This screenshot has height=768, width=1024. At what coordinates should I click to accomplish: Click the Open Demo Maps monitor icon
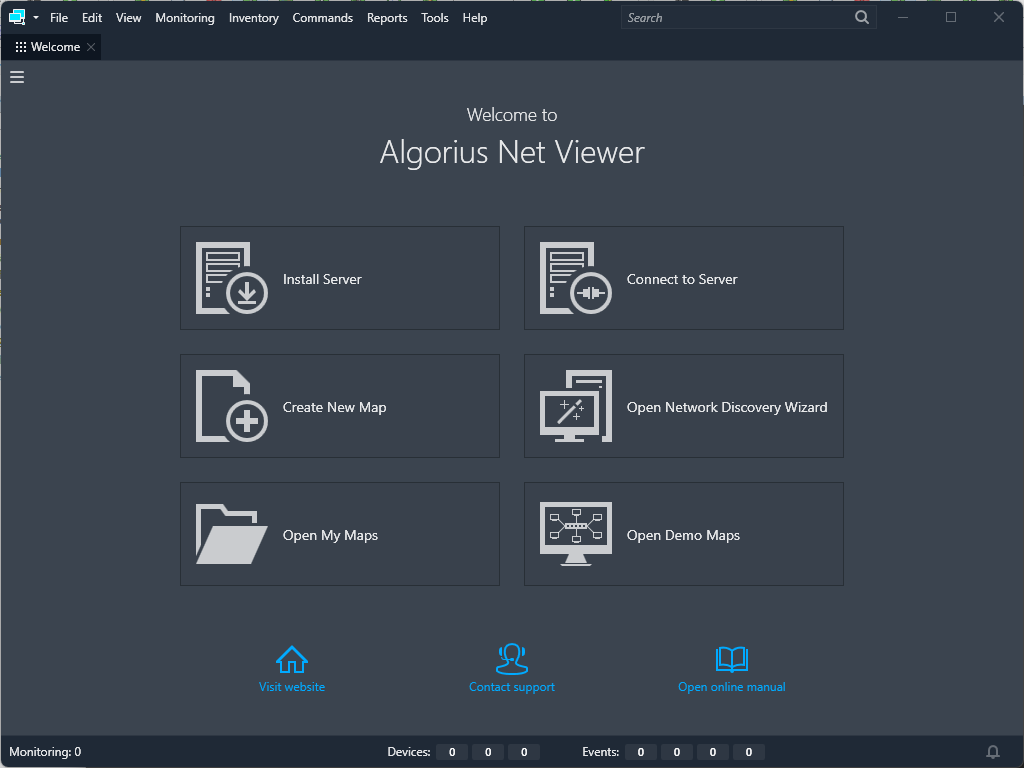[x=575, y=534]
